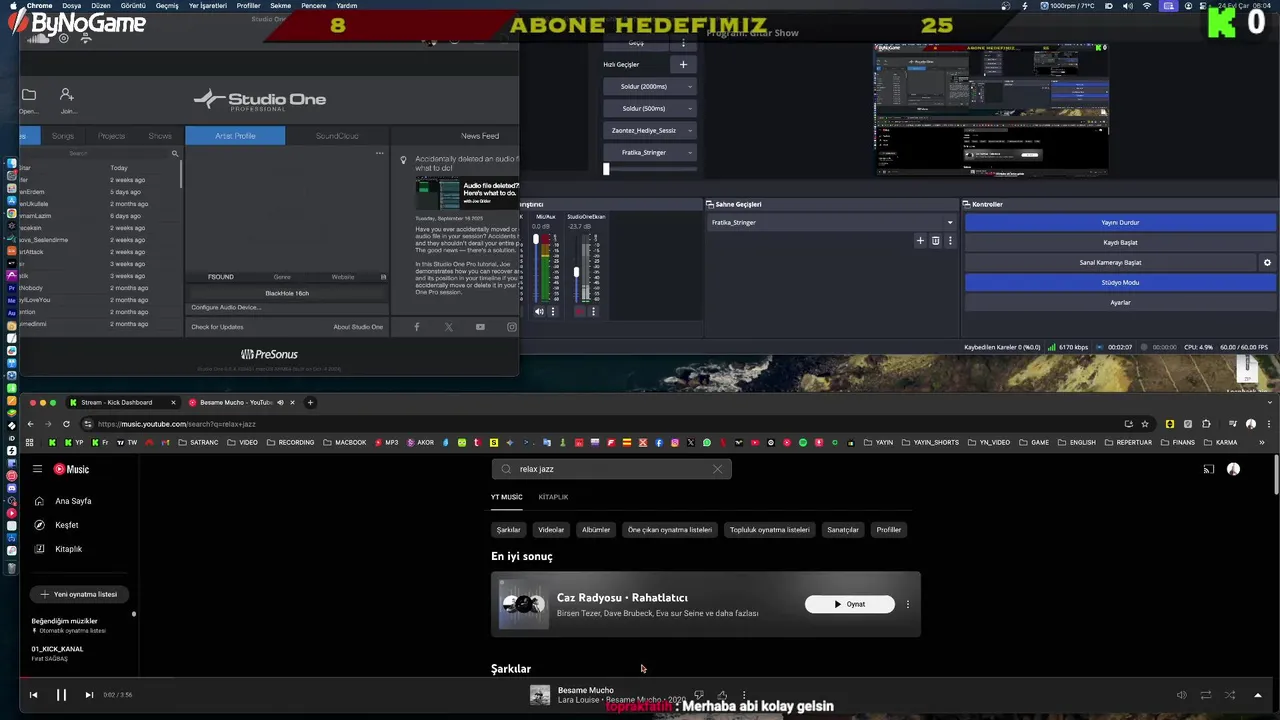This screenshot has height=720, width=1280.
Task: Open the Instagram icon under News Feed
Action: (x=511, y=327)
